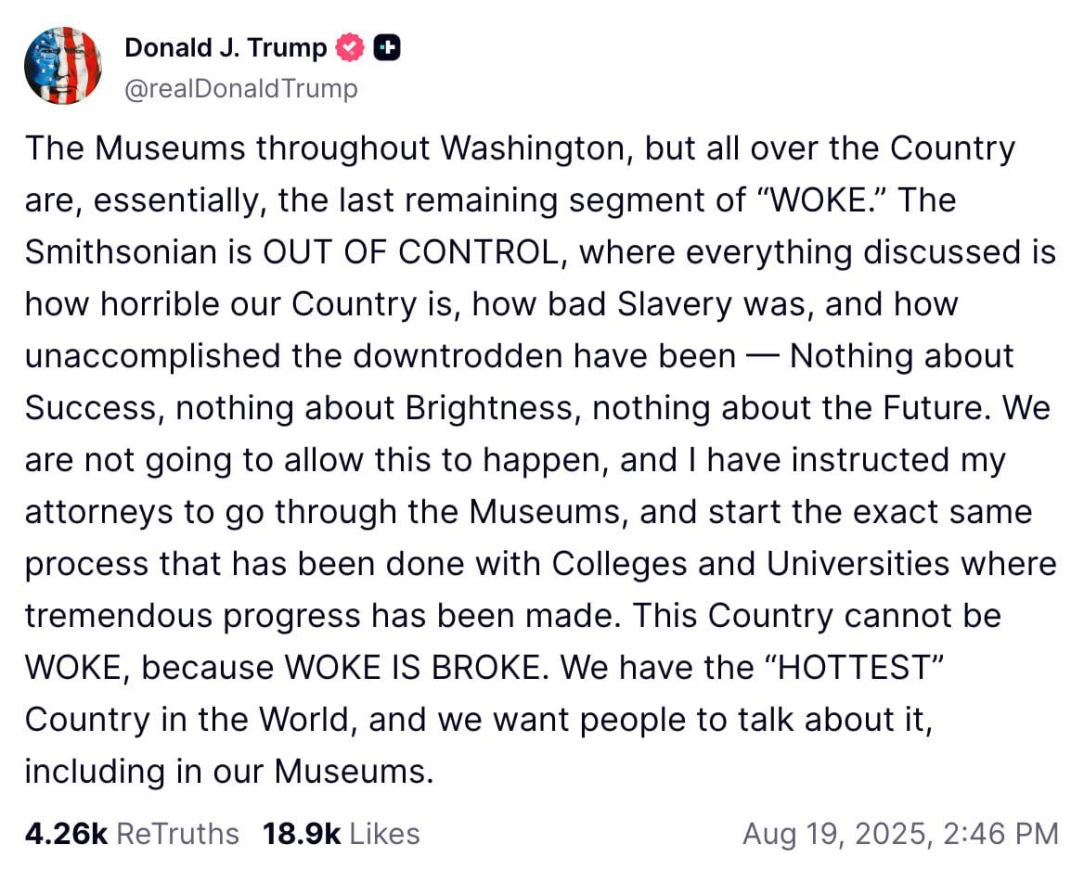This screenshot has width=1084, height=870.
Task: Click the phrase WOKE IS BROKE
Action: tap(421, 668)
